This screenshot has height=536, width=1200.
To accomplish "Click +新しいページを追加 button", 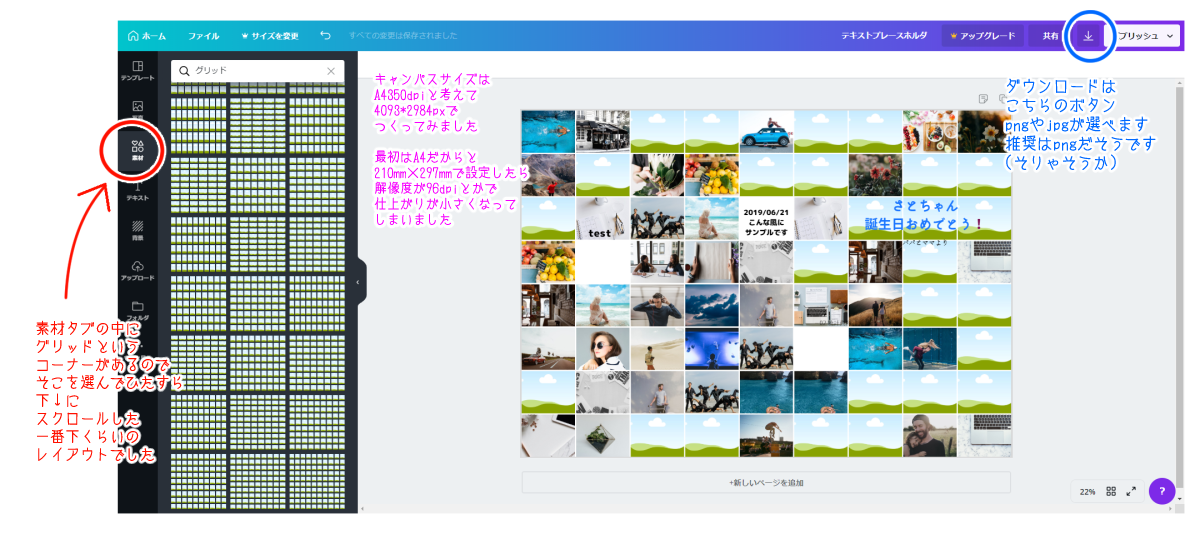I will [x=766, y=482].
